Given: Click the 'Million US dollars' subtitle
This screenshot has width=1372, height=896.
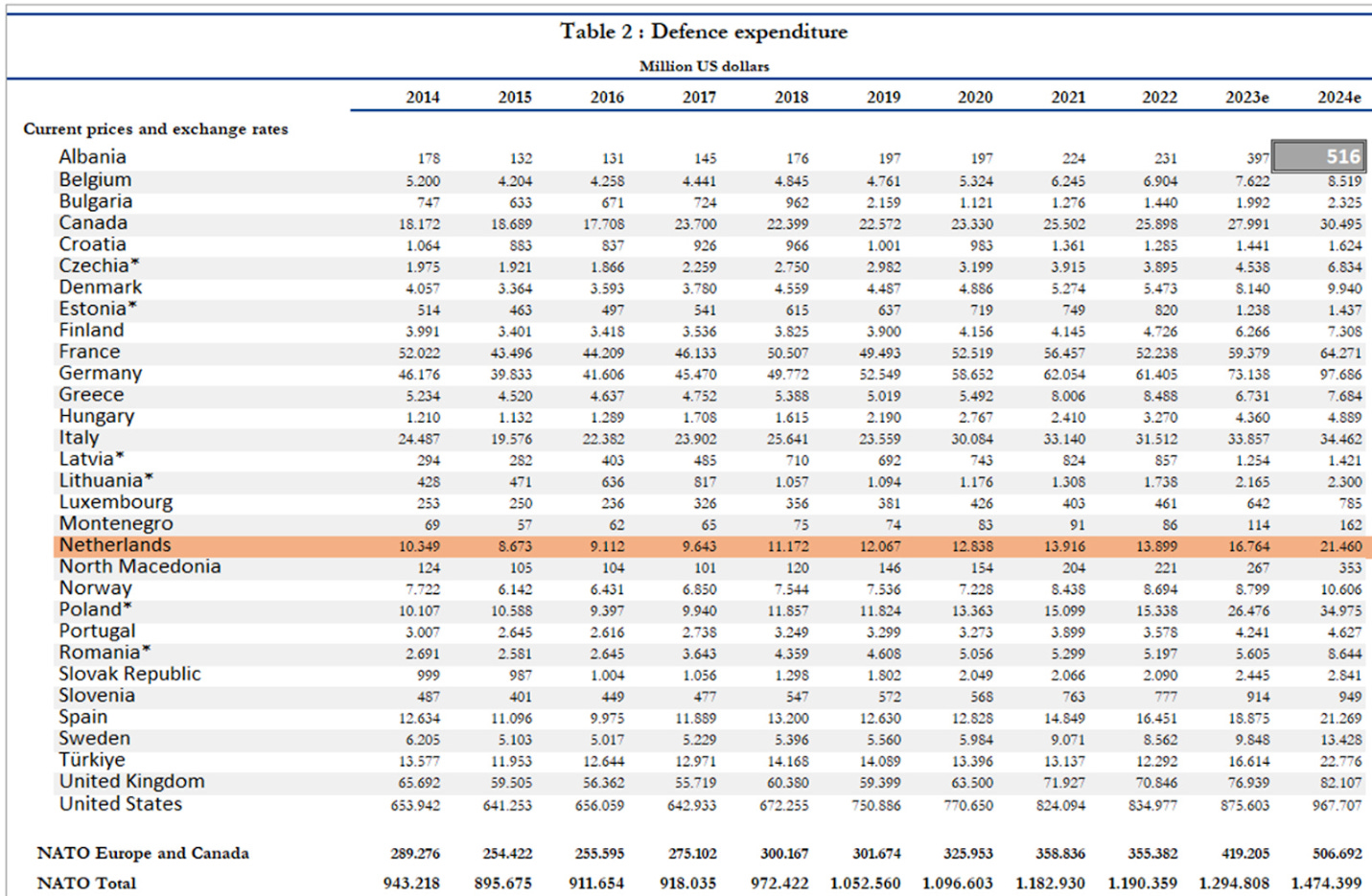Looking at the screenshot, I should (705, 66).
